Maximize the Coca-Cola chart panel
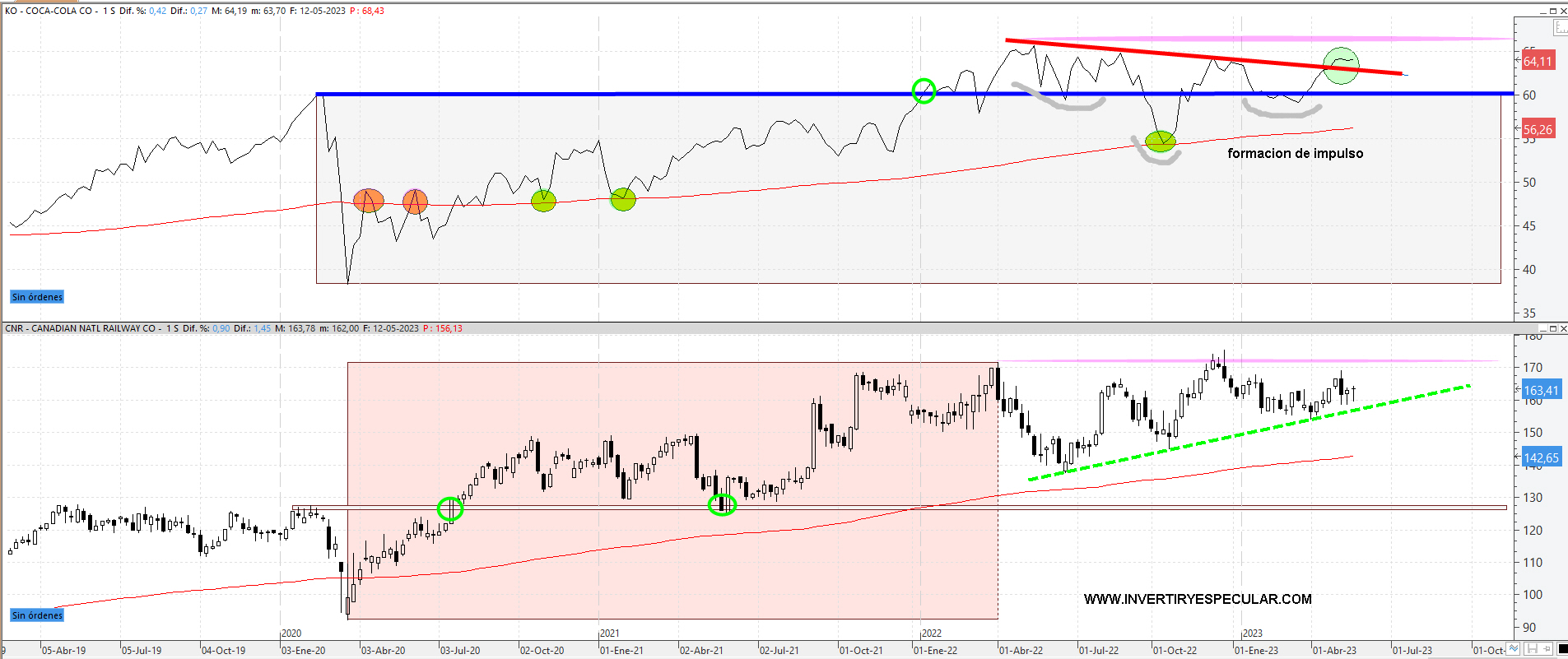The height and width of the screenshot is (659, 1568). click(1553, 11)
